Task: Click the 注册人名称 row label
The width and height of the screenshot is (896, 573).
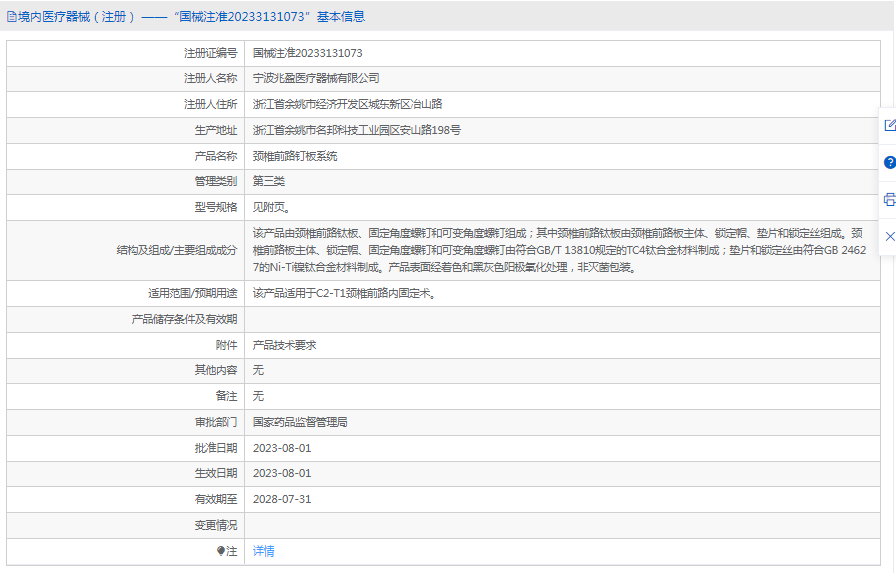Action: click(210, 78)
